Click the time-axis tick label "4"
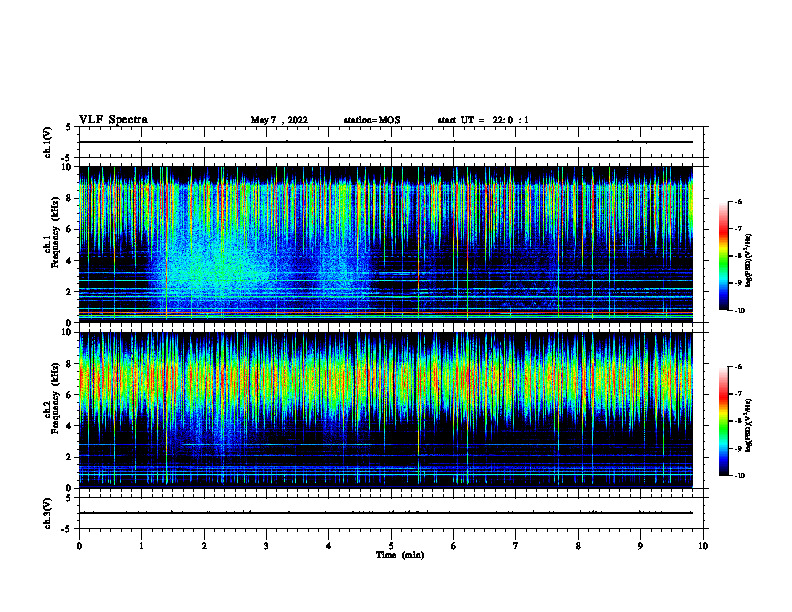 pyautogui.click(x=329, y=546)
